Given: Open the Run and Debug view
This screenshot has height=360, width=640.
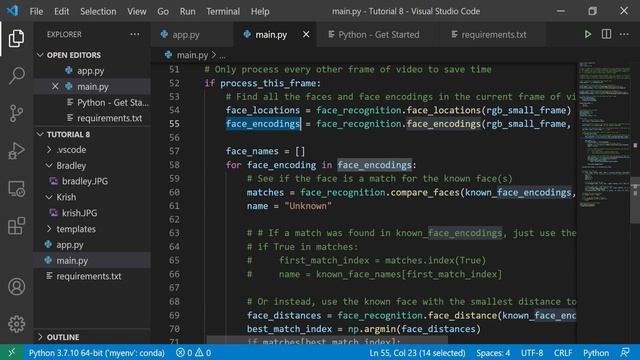Looking at the screenshot, I should [16, 151].
